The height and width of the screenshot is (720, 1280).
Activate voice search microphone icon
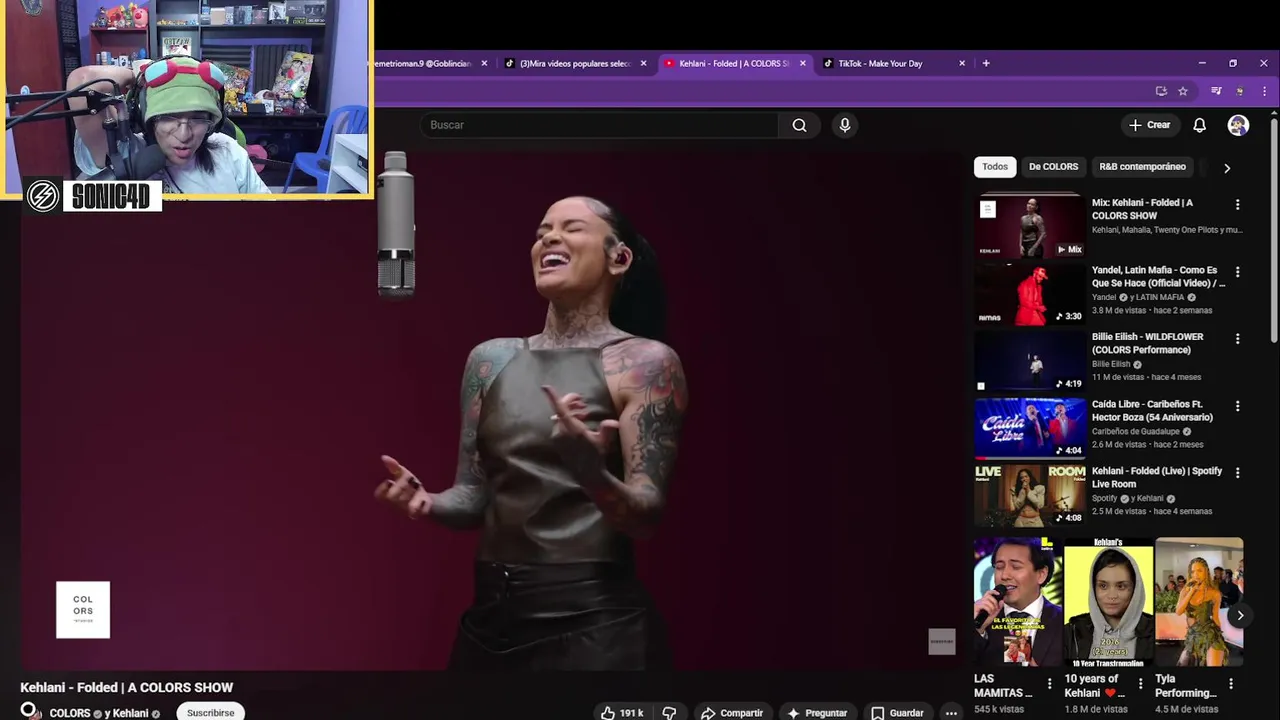pos(845,125)
